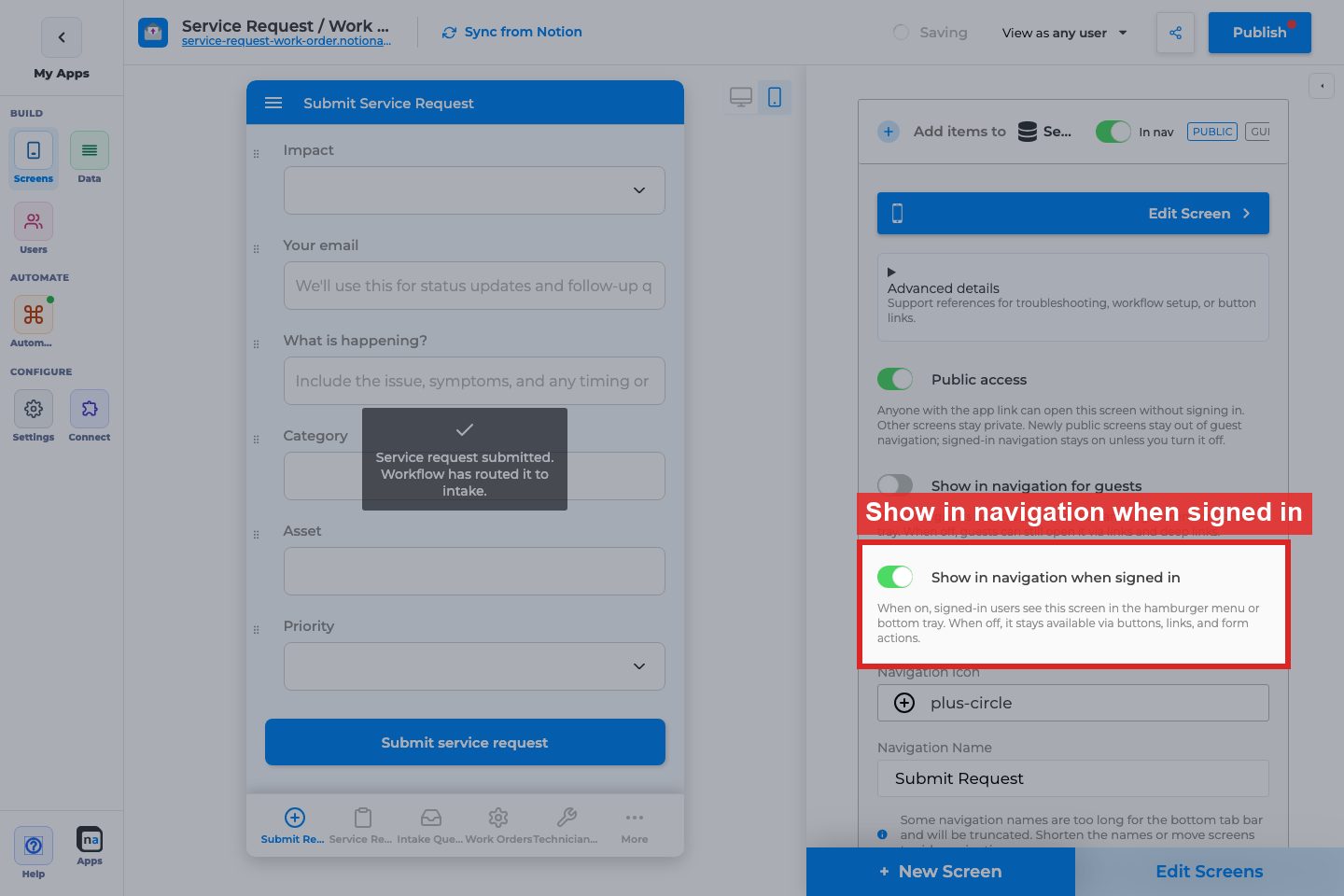Screen dimensions: 1344x896
Task: Go back with the My Apps arrow
Action: 62,37
